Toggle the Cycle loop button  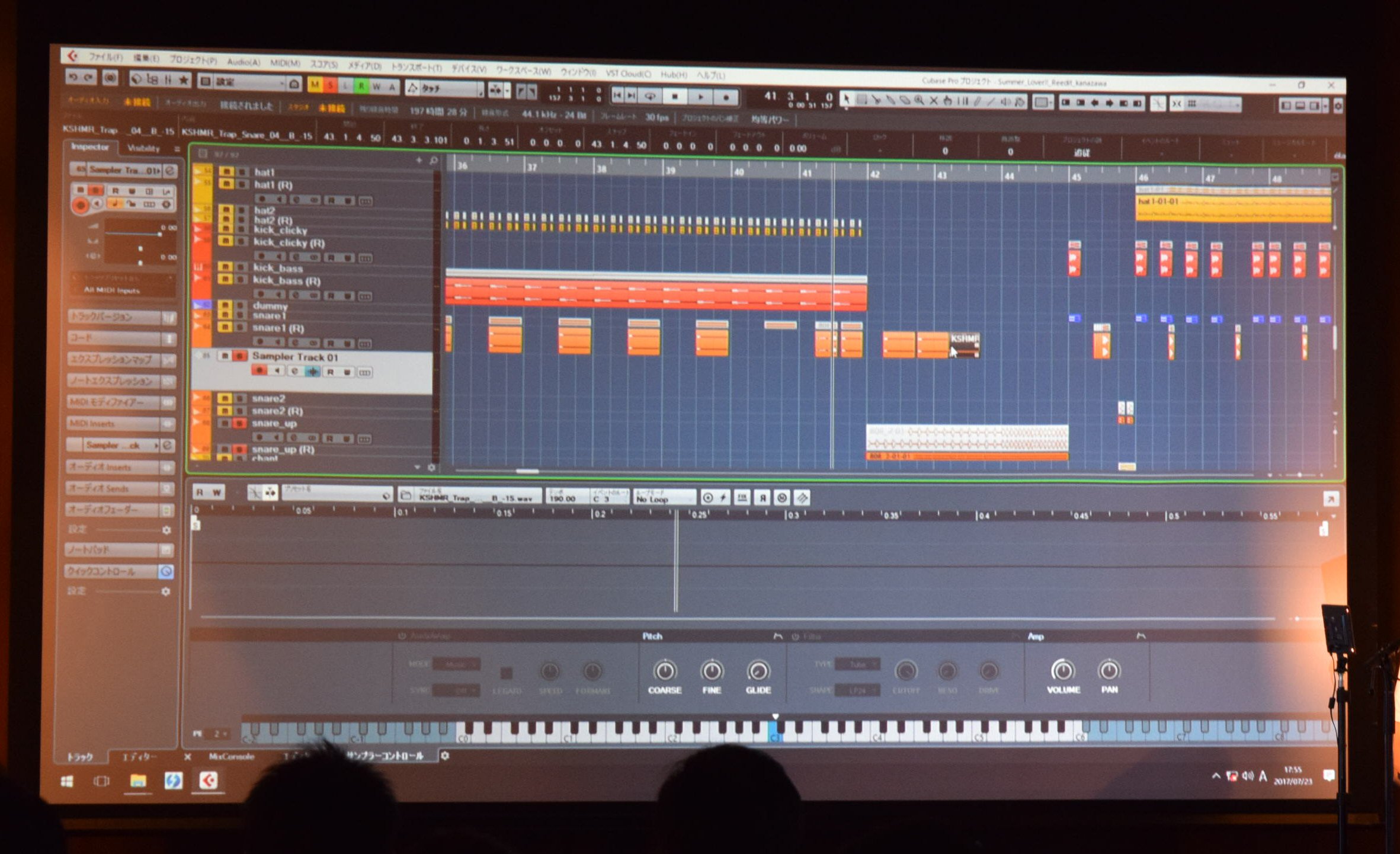tap(650, 95)
